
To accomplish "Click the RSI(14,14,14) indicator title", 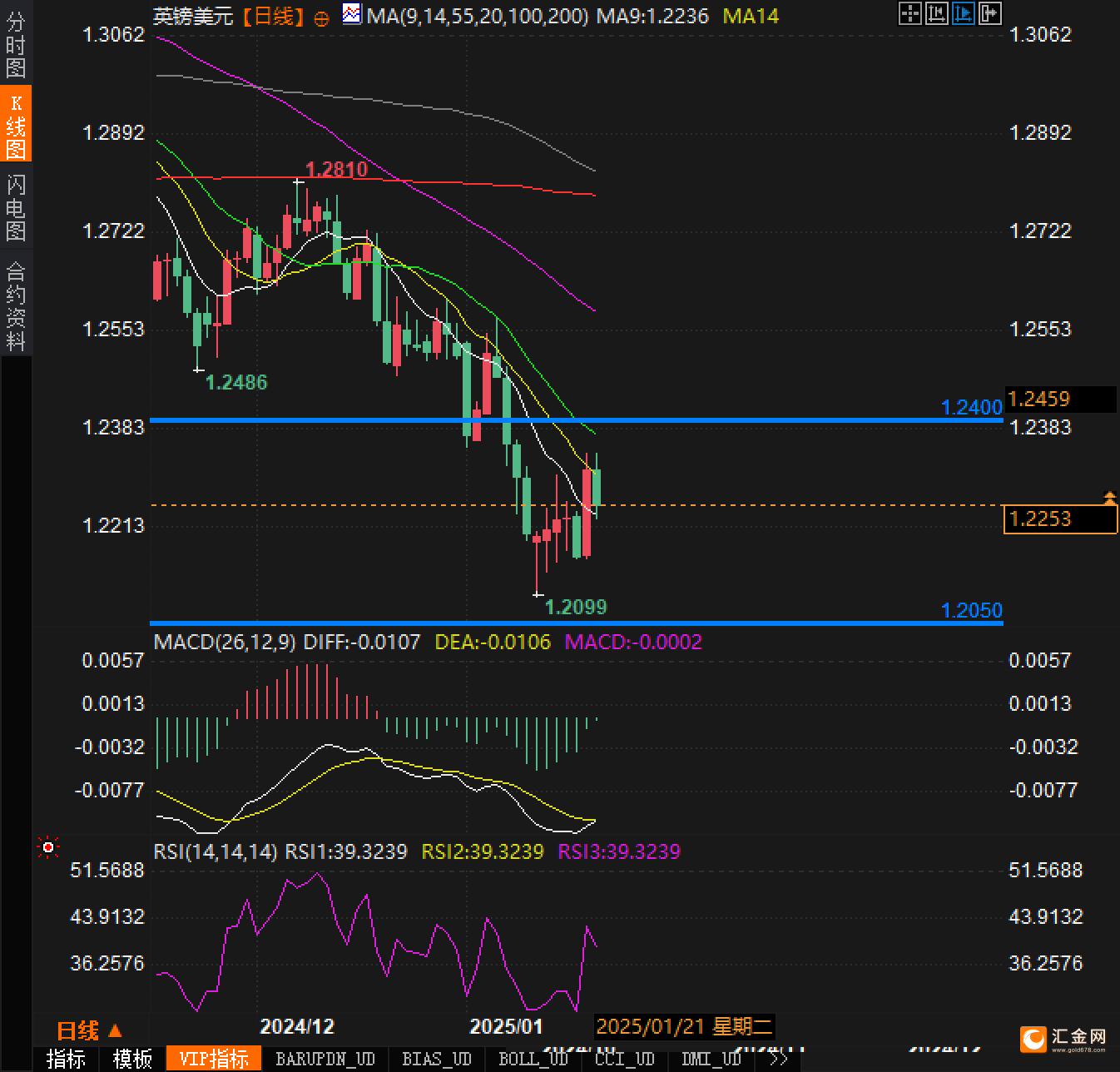I will 216,851.
